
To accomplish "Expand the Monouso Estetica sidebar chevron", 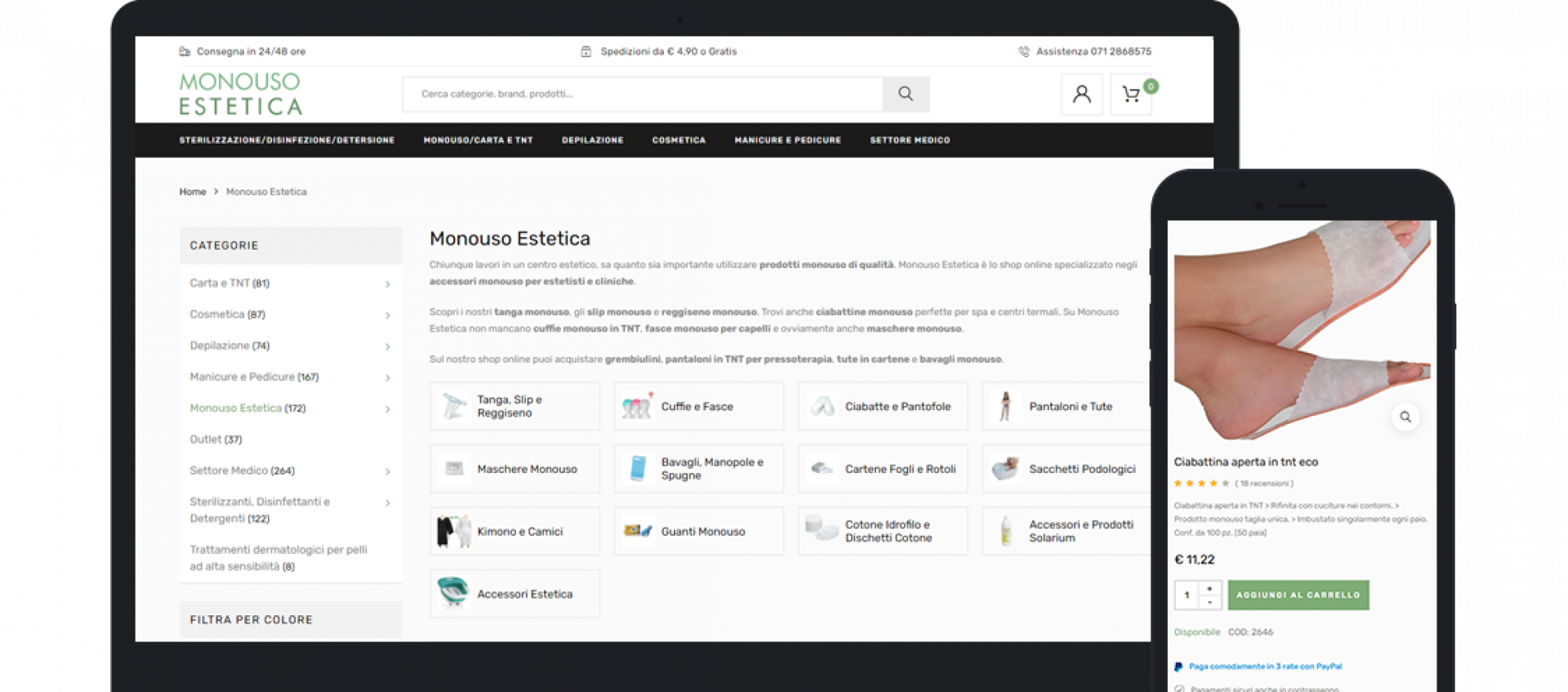I will point(388,409).
